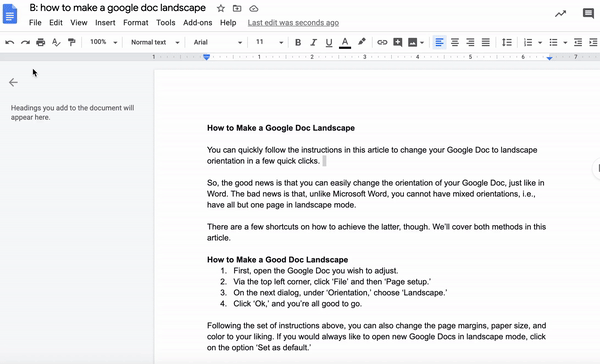Image resolution: width=600 pixels, height=364 pixels.
Task: Open the File menu
Action: coord(35,23)
